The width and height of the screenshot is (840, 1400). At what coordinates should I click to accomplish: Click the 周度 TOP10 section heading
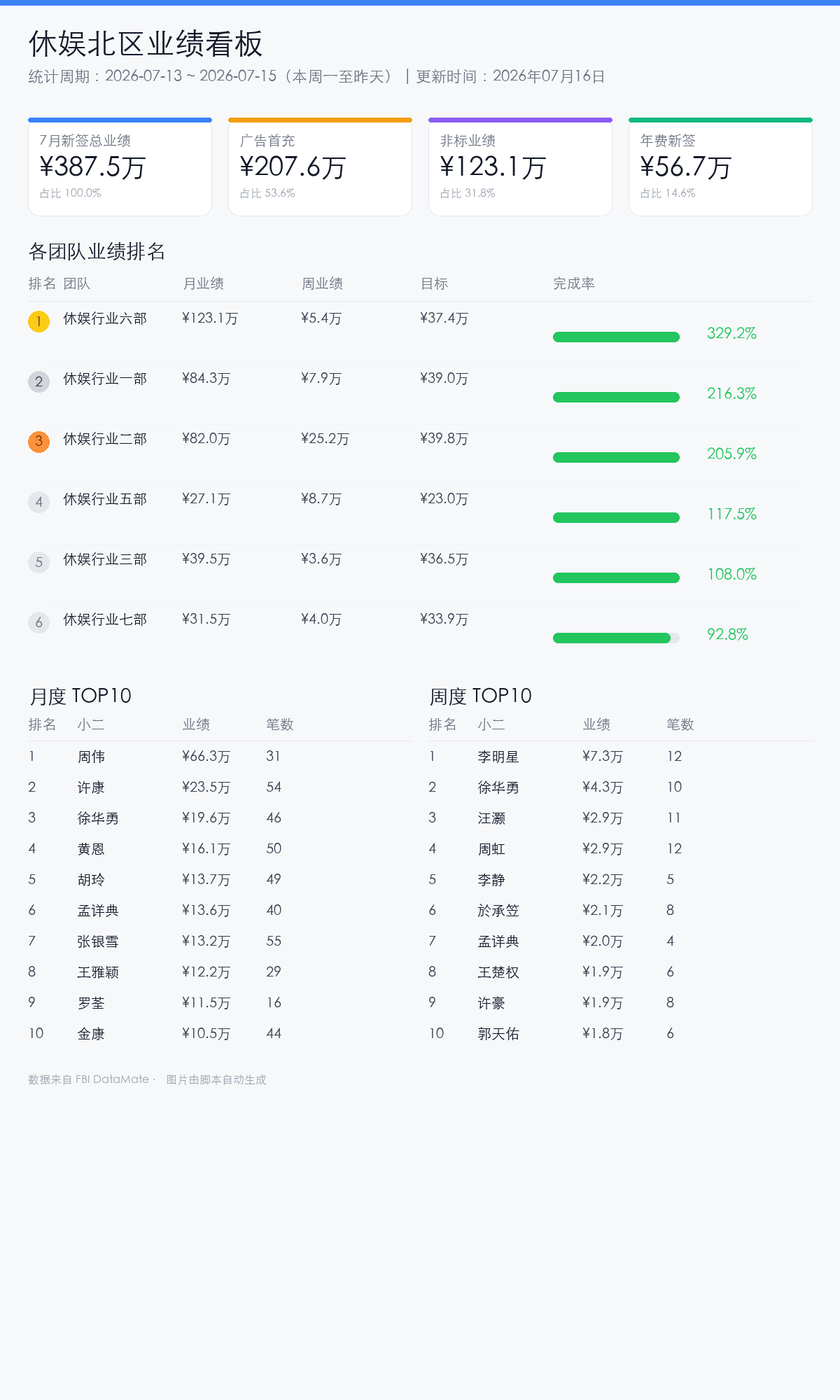pos(480,696)
